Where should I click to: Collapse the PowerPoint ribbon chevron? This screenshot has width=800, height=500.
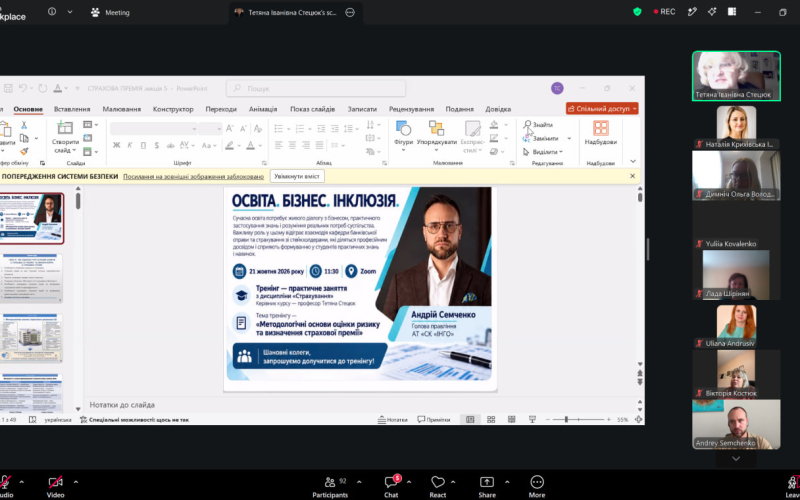click(633, 161)
